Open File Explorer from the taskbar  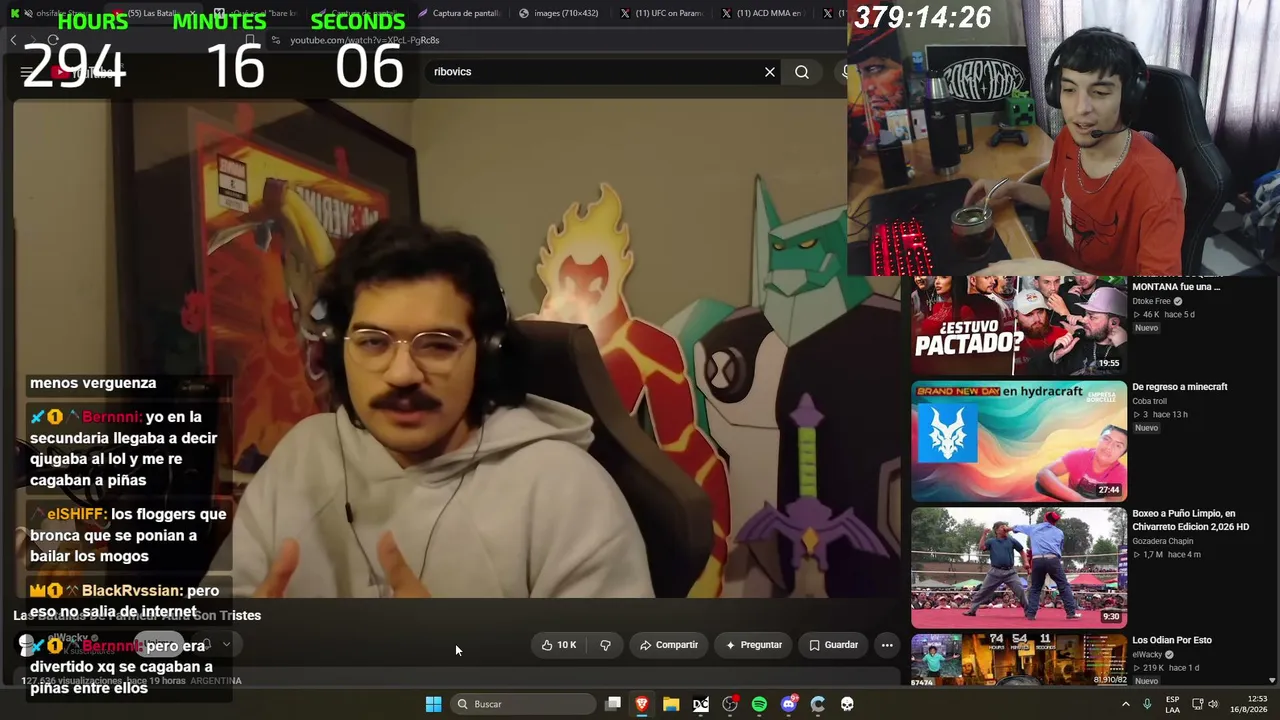tap(671, 704)
